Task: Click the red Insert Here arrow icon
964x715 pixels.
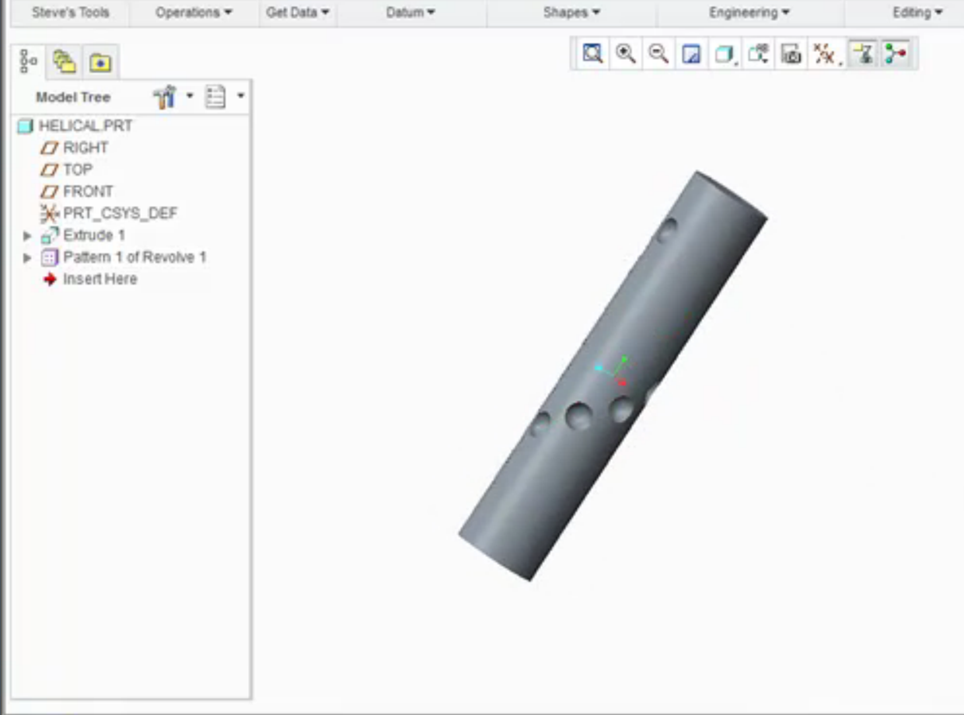Action: 49,279
